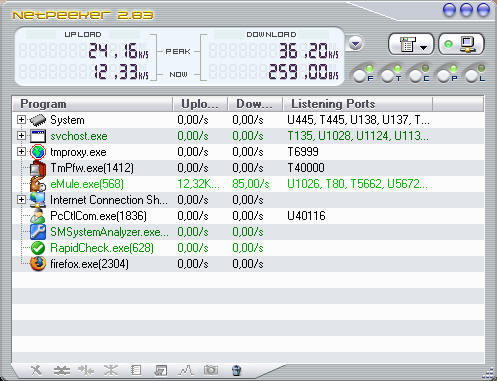Select Internet Connection Sh... row name
This screenshot has height=381, width=497.
(109, 200)
